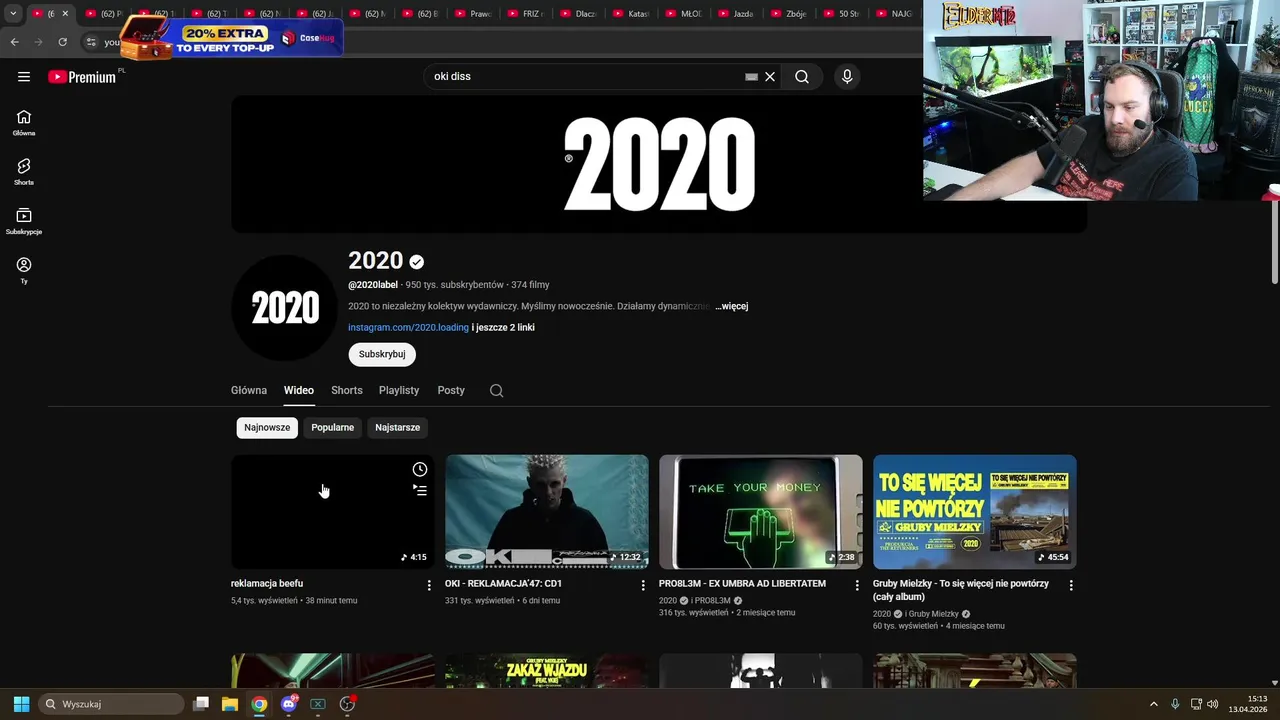Open OBS Studio from the taskbar
Image resolution: width=1280 pixels, height=720 pixels.
coord(347,704)
